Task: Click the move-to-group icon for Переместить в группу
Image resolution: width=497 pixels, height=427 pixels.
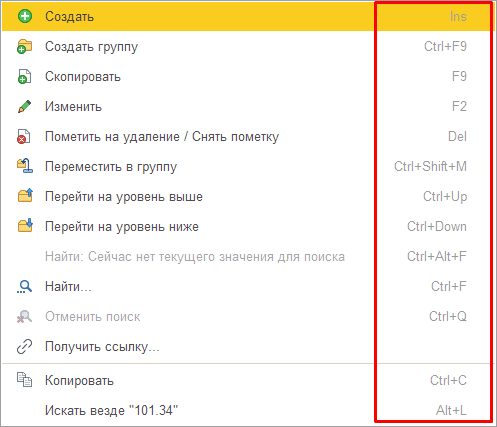Action: [25, 166]
